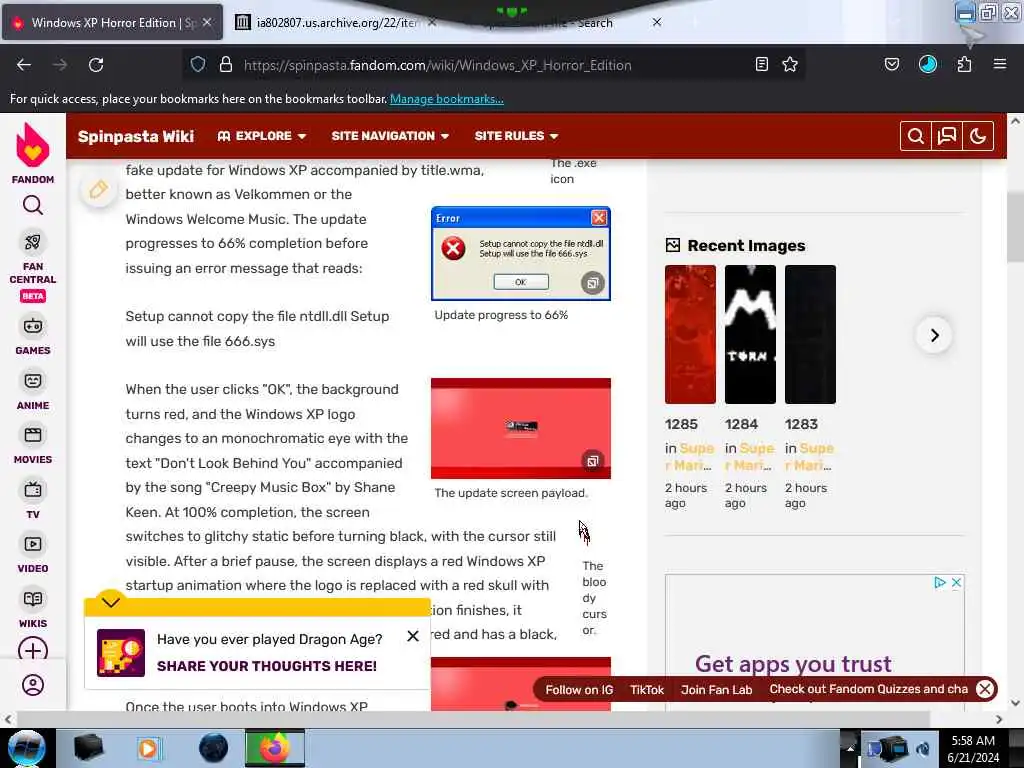1024x768 pixels.
Task: Open the tracking protection shield icon
Action: pos(198,65)
